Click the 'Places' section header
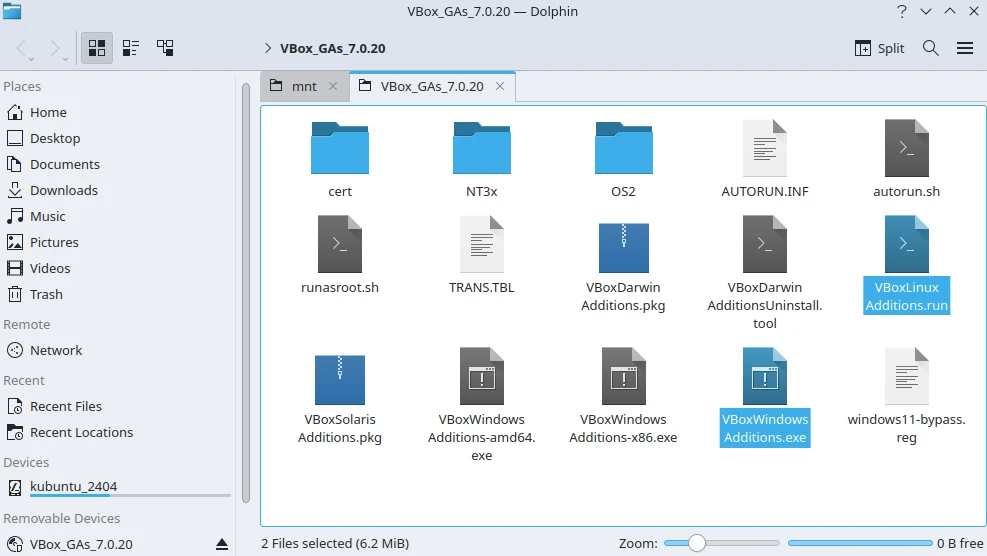This screenshot has height=556, width=987. coord(22,86)
